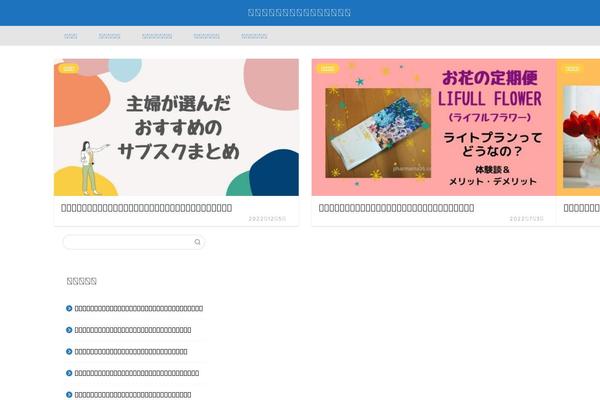Open the site title in the blue header
The height and width of the screenshot is (400, 600).
point(299,13)
